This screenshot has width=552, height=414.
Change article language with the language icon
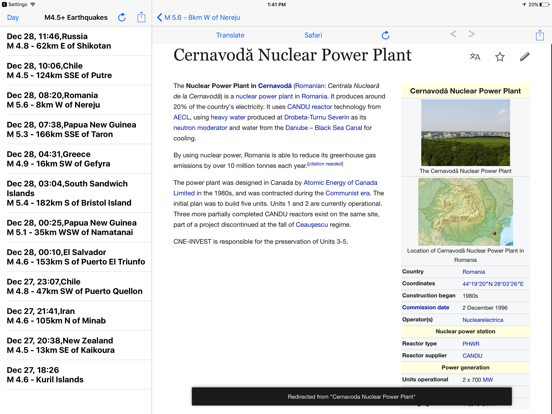tap(475, 56)
